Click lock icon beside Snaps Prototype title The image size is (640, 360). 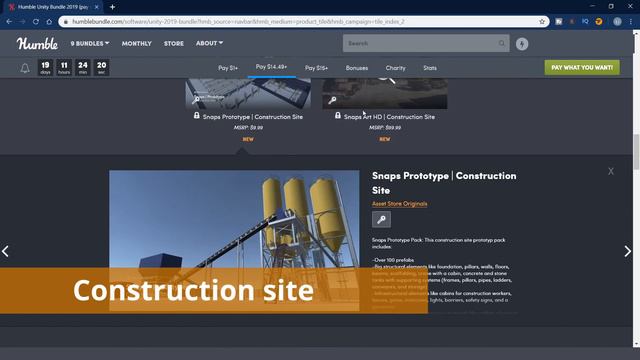(197, 116)
